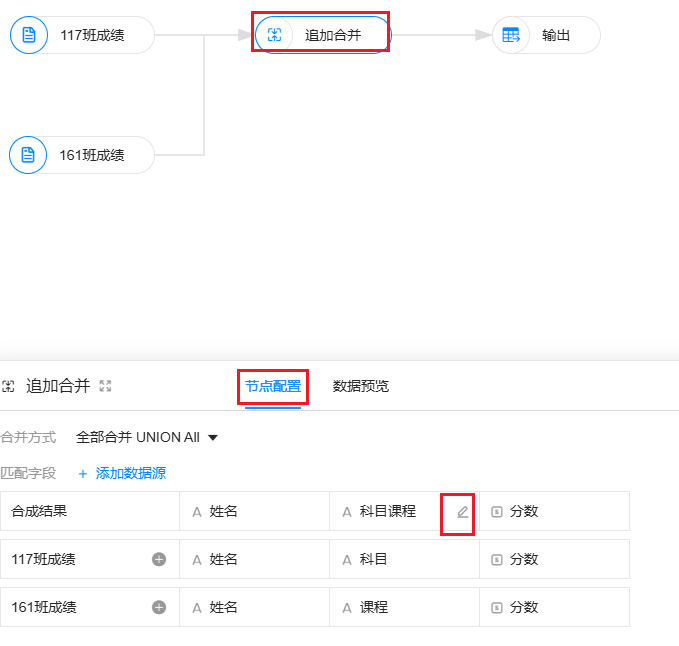Select the 追加合并 node icon in flow
This screenshot has width=679, height=646.
click(x=275, y=35)
